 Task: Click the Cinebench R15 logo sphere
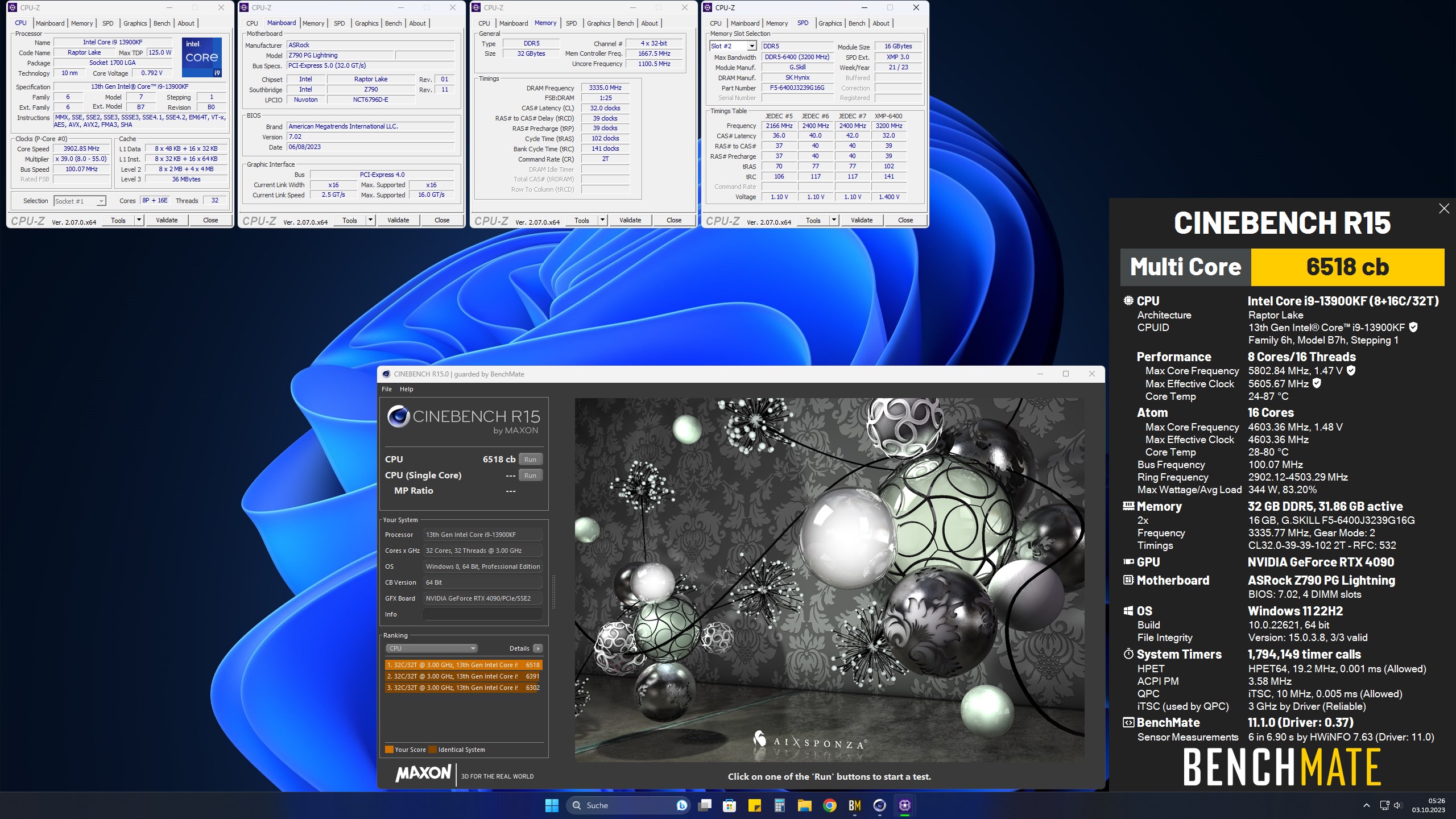coord(399,417)
